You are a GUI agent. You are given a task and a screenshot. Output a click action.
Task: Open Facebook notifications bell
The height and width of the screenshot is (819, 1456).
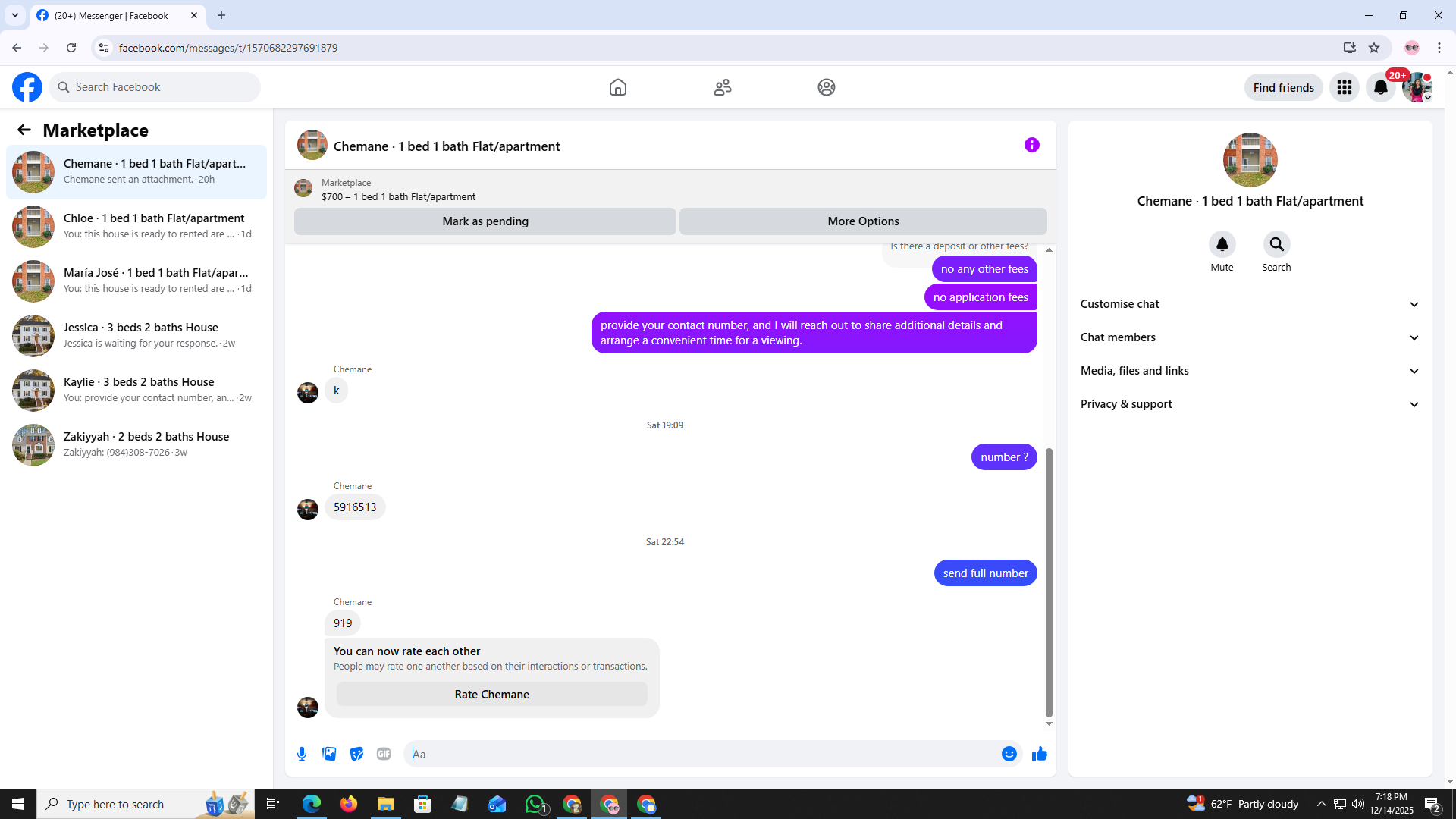pos(1380,88)
